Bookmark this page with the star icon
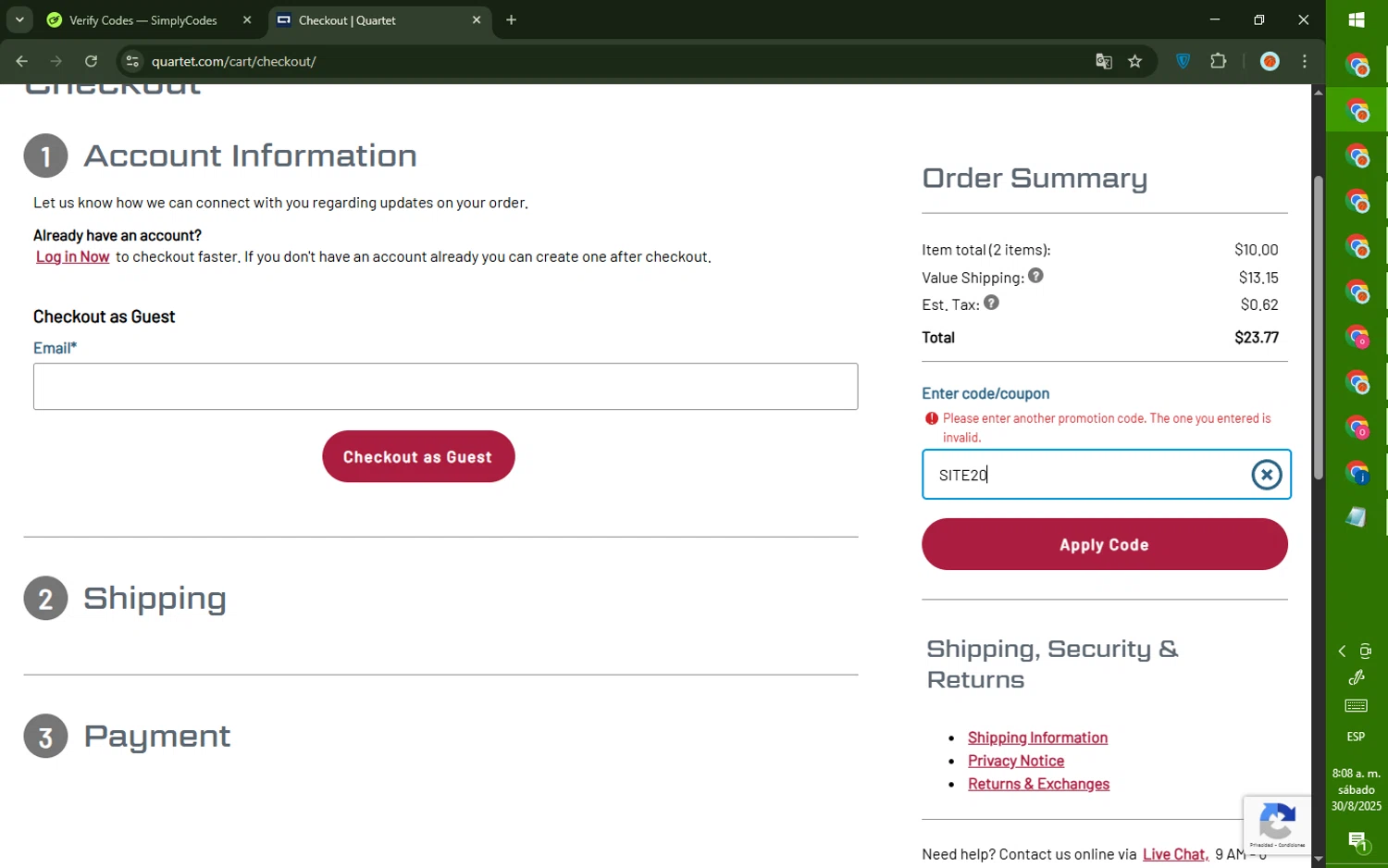This screenshot has width=1388, height=868. (x=1135, y=61)
